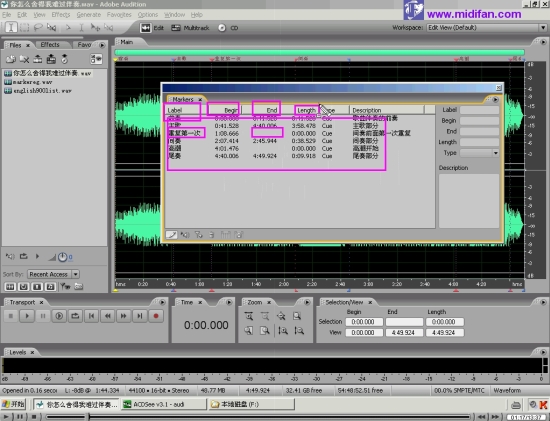Toggle Loop Play icon in Files panel

(x=24, y=256)
